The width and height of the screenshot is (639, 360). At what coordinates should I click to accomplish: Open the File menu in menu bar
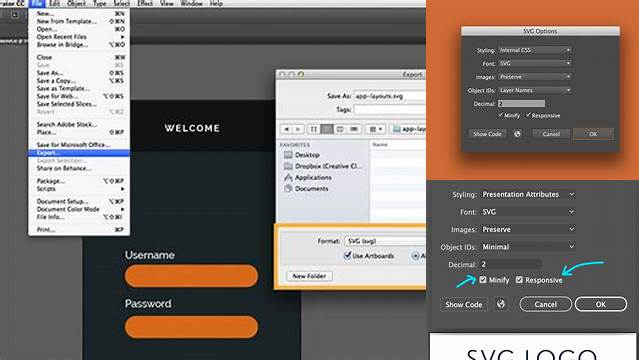pyautogui.click(x=37, y=4)
